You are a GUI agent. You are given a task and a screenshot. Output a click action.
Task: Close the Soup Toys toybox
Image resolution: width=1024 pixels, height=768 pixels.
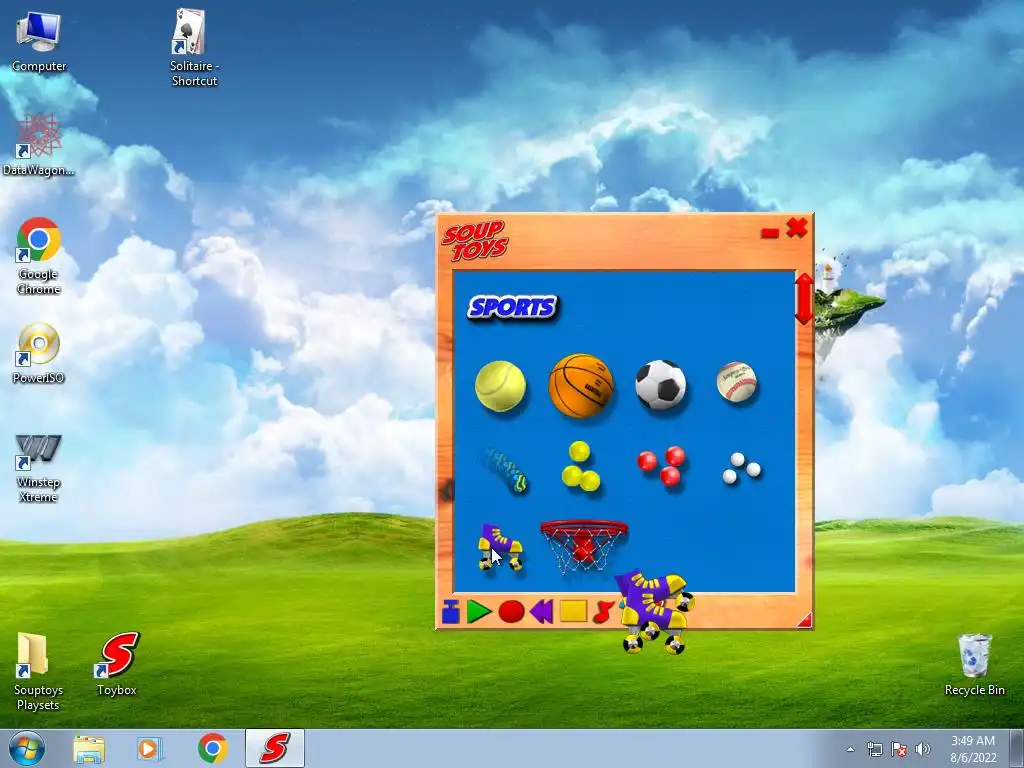(x=797, y=228)
